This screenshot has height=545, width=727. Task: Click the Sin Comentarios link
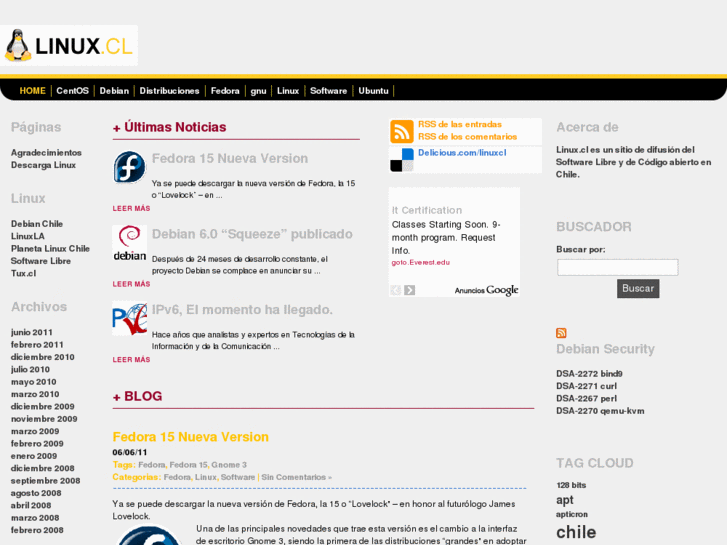[296, 477]
